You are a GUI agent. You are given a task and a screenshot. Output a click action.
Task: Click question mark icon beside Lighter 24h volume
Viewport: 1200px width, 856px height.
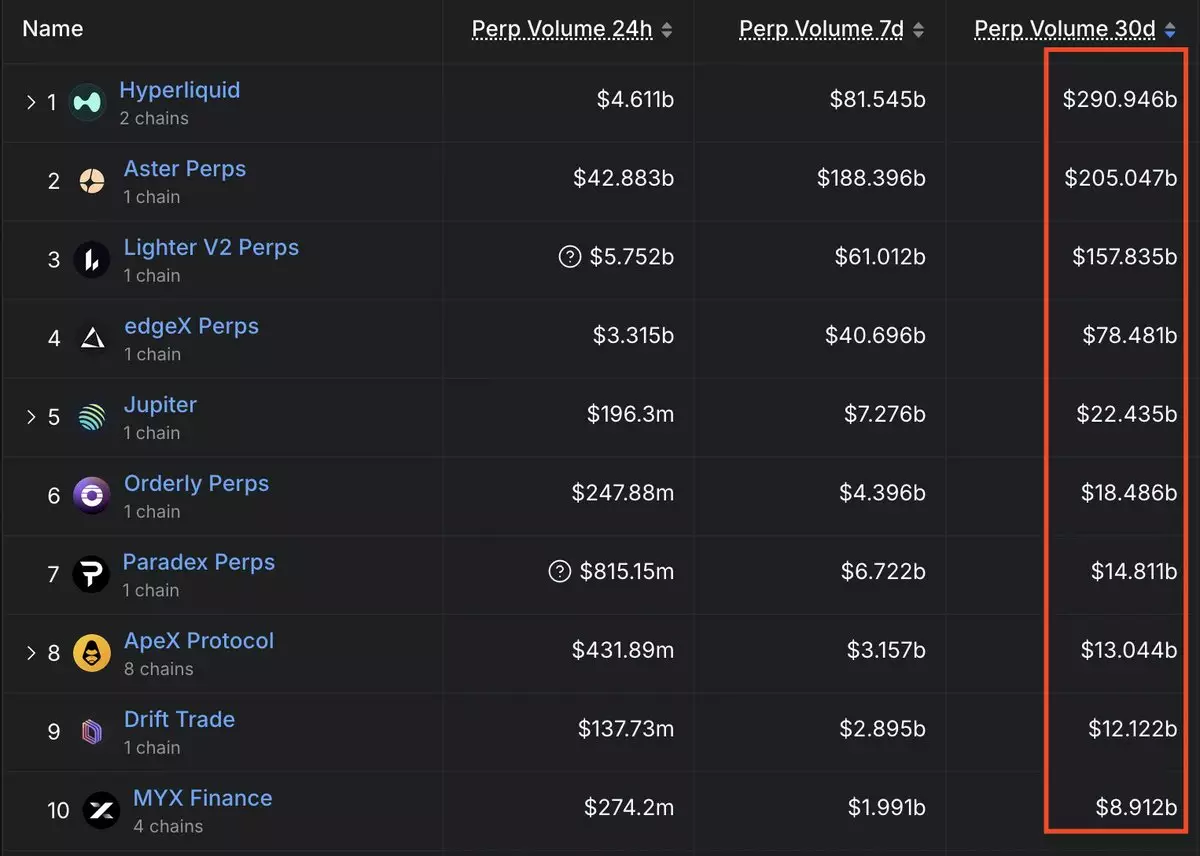pyautogui.click(x=569, y=257)
